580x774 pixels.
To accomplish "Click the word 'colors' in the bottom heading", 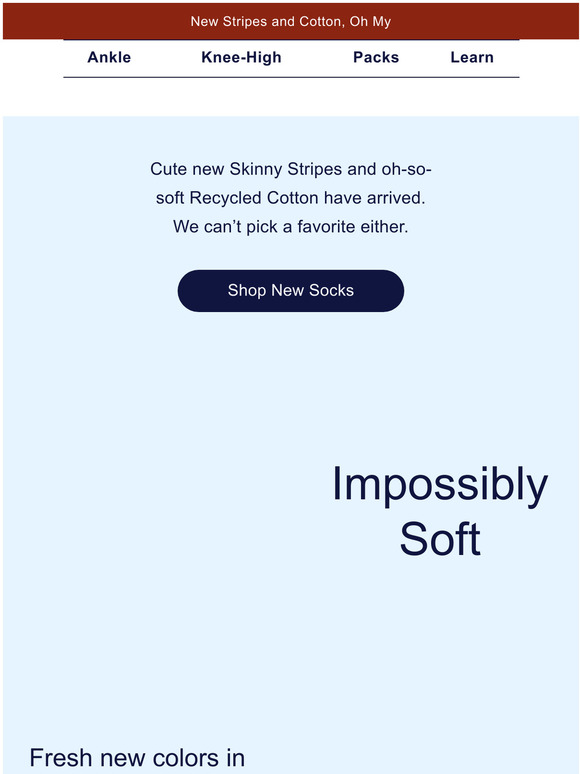I will pos(186,758).
